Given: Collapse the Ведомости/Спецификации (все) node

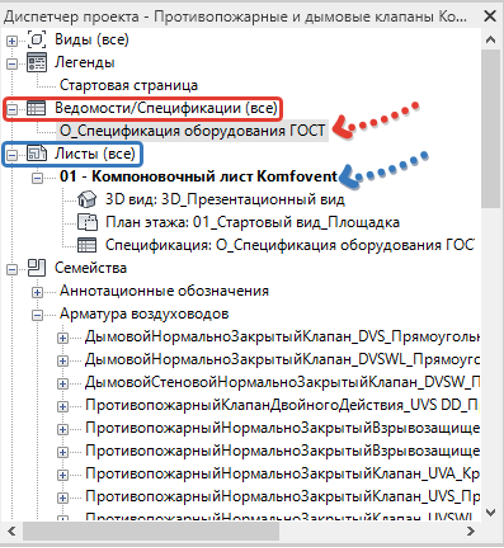Looking at the screenshot, I should point(12,109).
